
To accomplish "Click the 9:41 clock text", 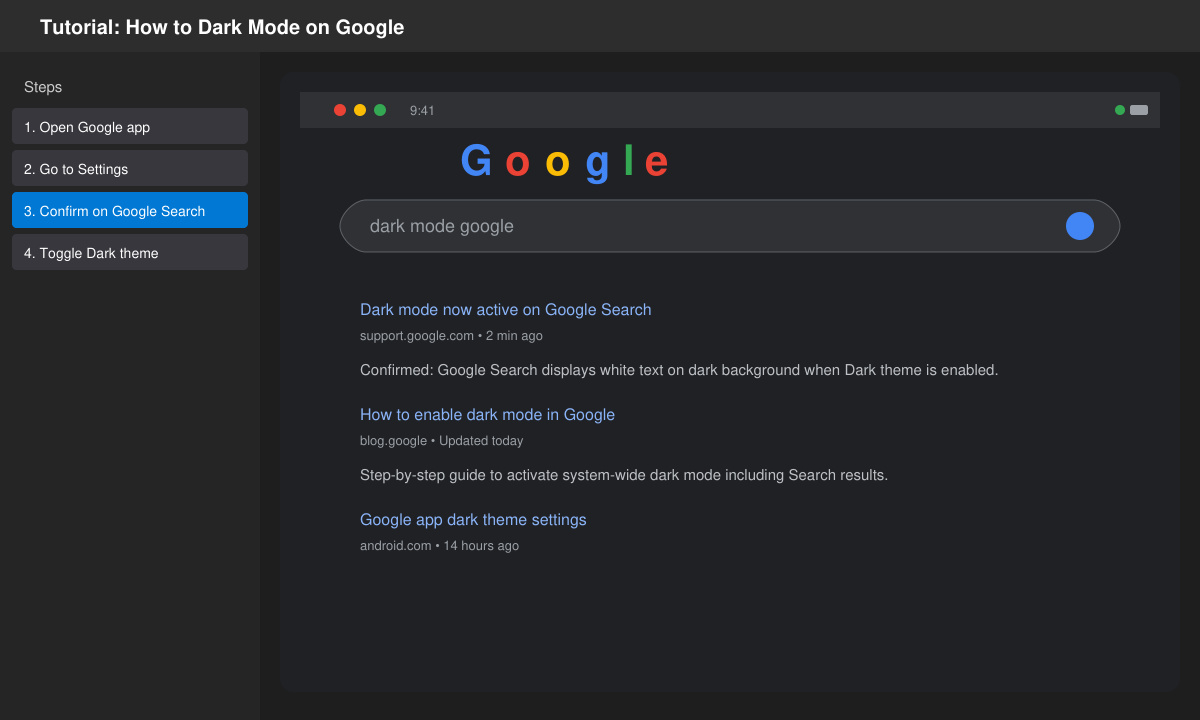I will point(422,111).
